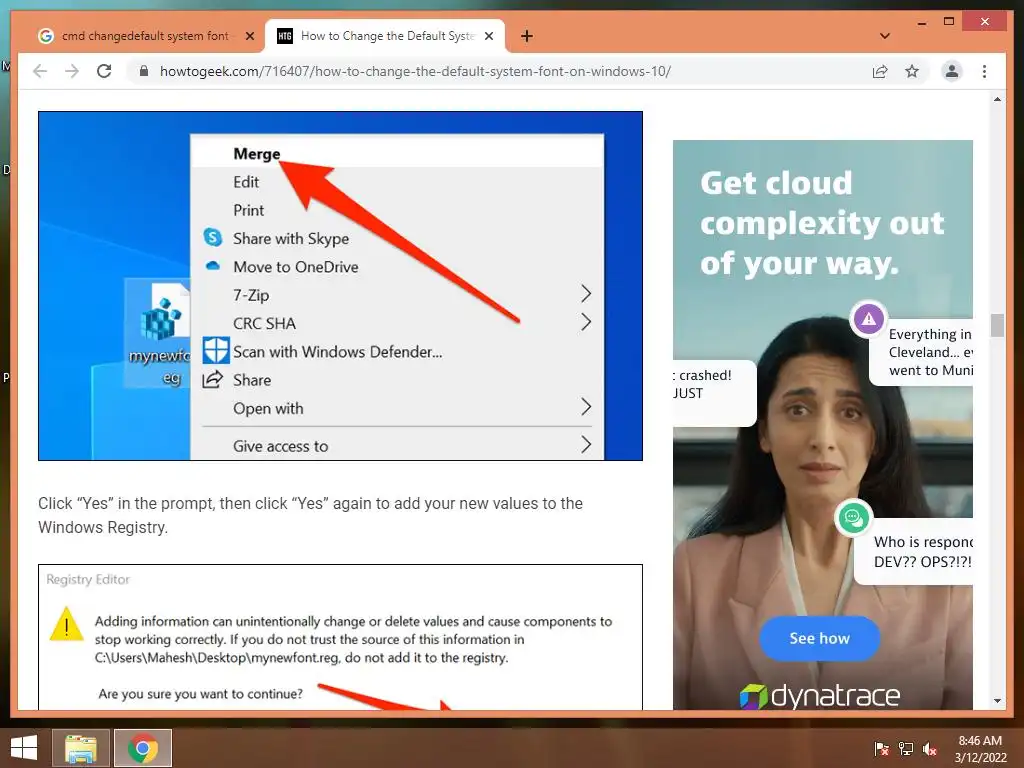Click the Registry Editor prompt screenshot
Image resolution: width=1024 pixels, height=768 pixels.
(340, 637)
